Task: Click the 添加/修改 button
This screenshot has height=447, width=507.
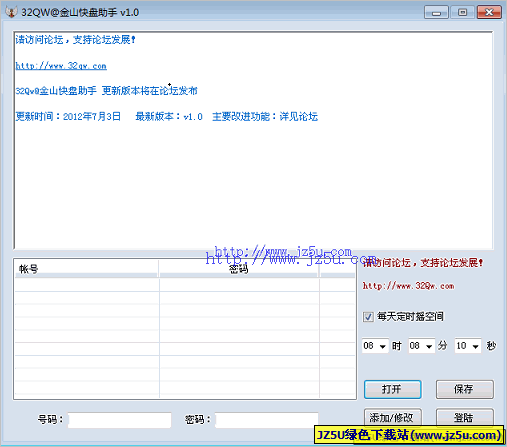Action: [393, 417]
